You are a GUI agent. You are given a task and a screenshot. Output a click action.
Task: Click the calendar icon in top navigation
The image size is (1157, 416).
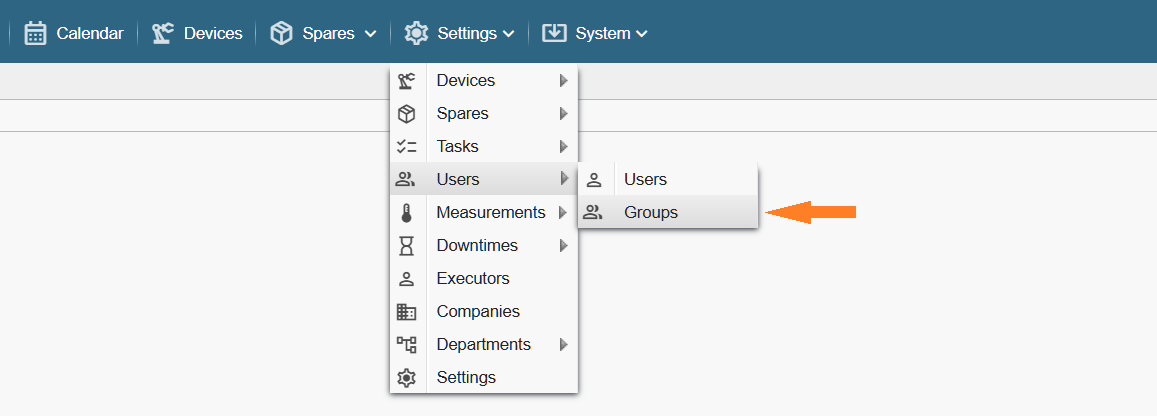(36, 33)
